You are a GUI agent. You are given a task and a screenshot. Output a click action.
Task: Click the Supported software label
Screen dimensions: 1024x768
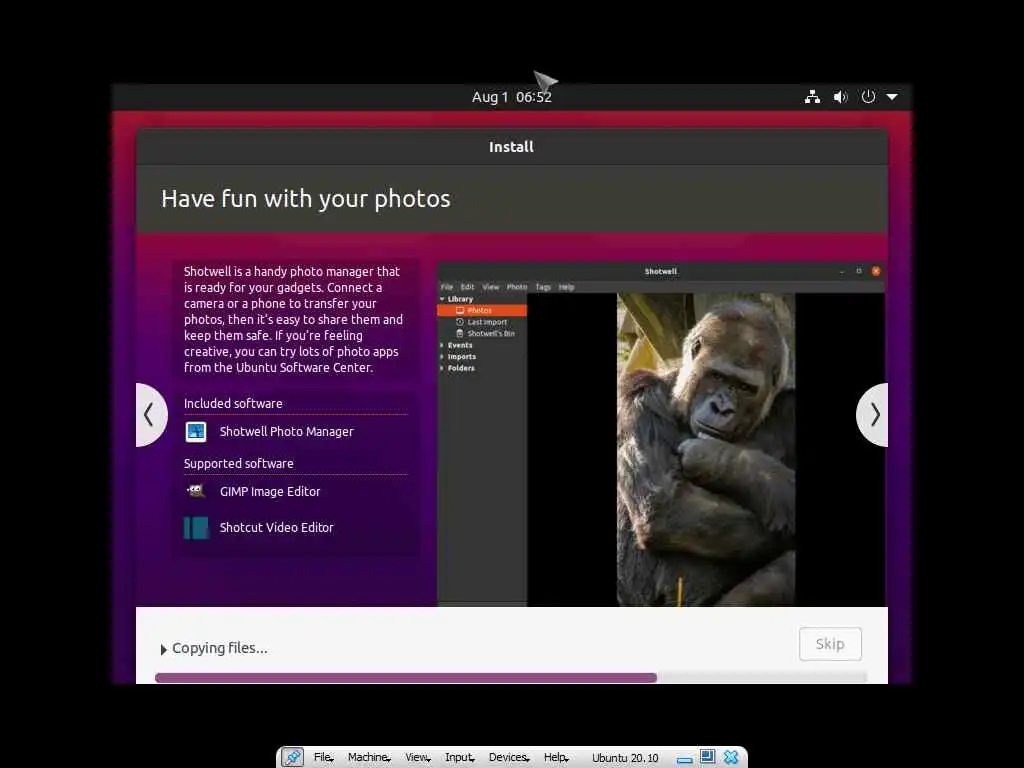(238, 464)
